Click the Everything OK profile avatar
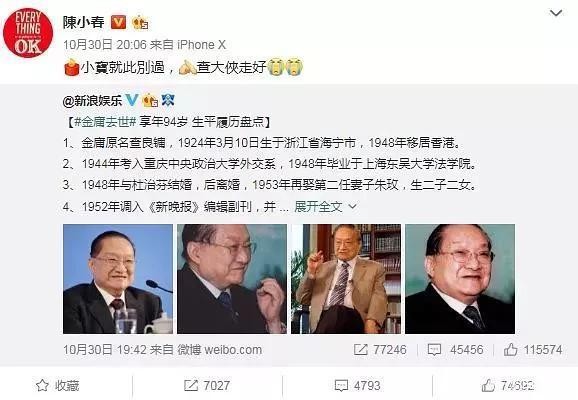The image size is (578, 400). (28, 33)
